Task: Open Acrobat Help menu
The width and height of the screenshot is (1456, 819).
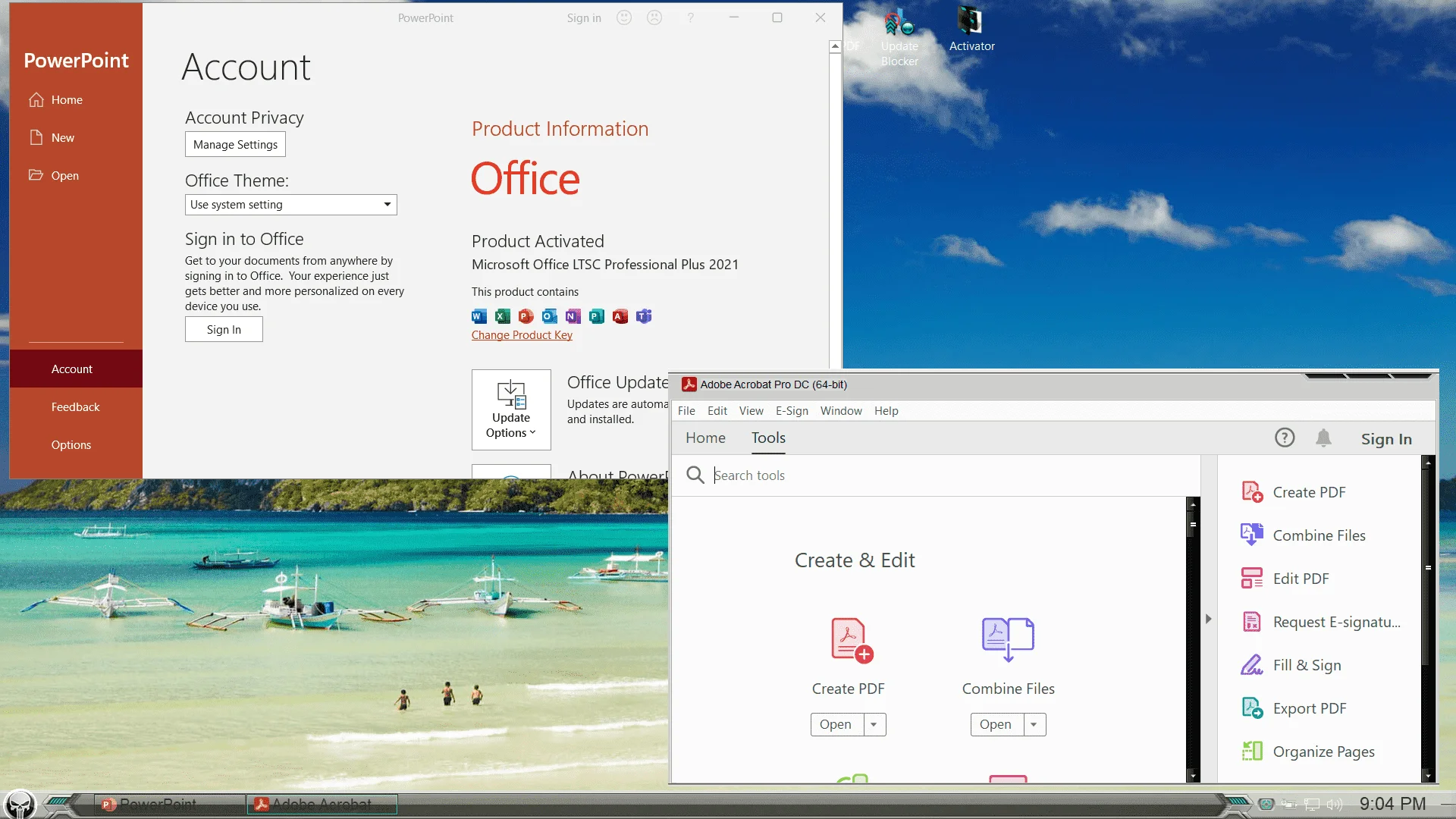Action: (x=886, y=411)
